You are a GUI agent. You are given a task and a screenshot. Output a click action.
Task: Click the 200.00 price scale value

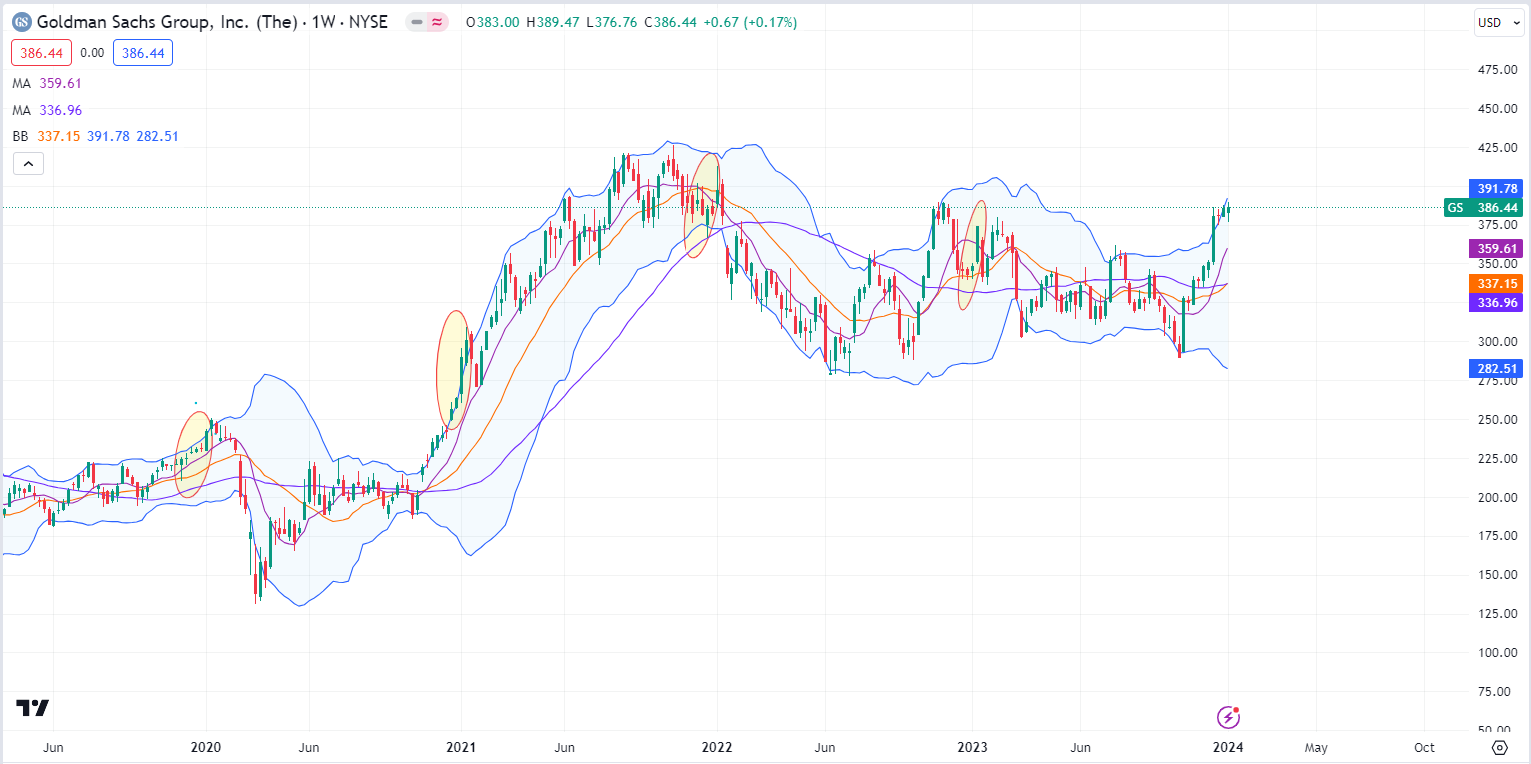click(1497, 498)
